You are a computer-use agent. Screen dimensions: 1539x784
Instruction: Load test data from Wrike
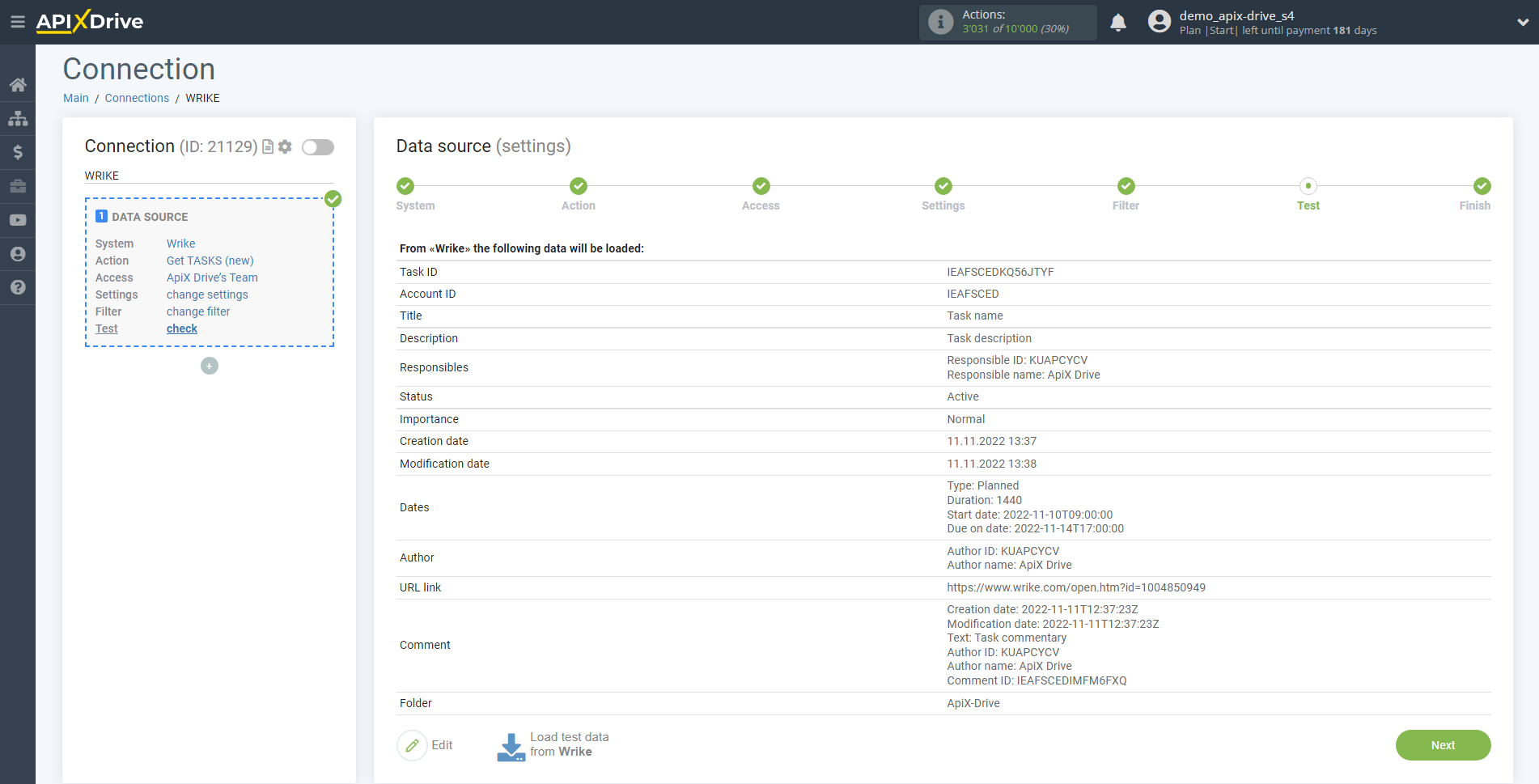pyautogui.click(x=553, y=745)
